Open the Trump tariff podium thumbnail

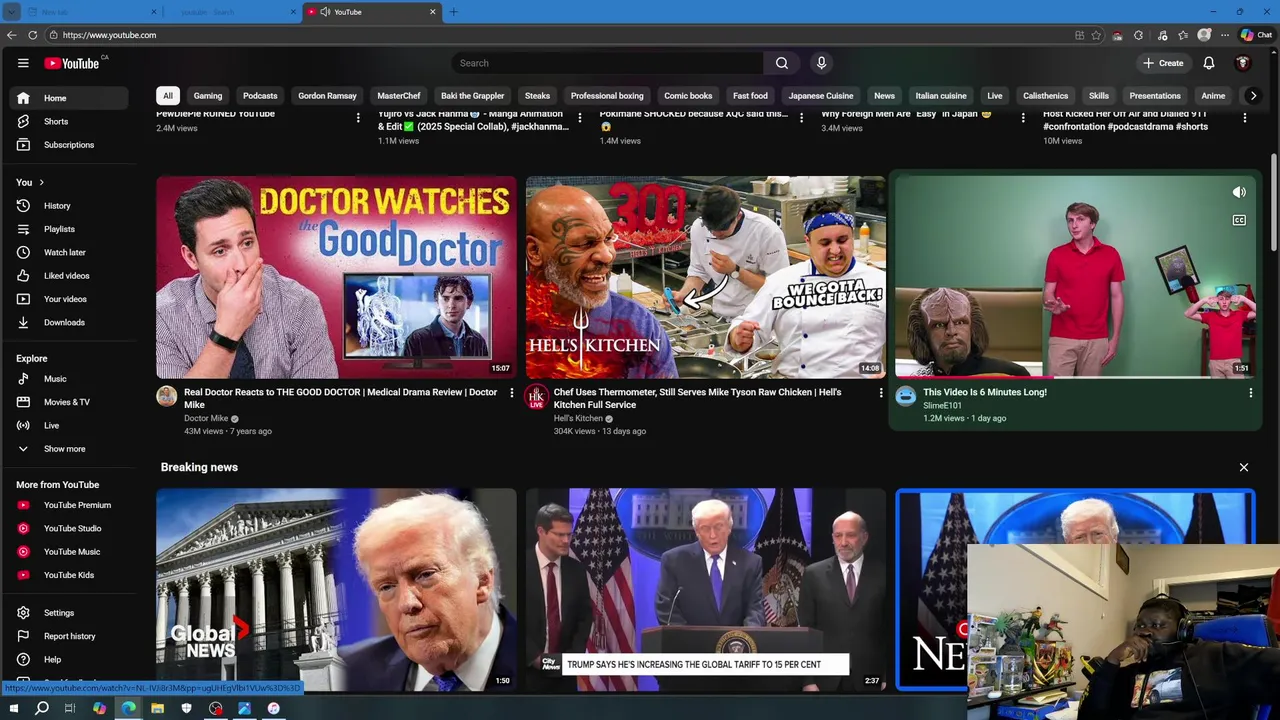[706, 590]
